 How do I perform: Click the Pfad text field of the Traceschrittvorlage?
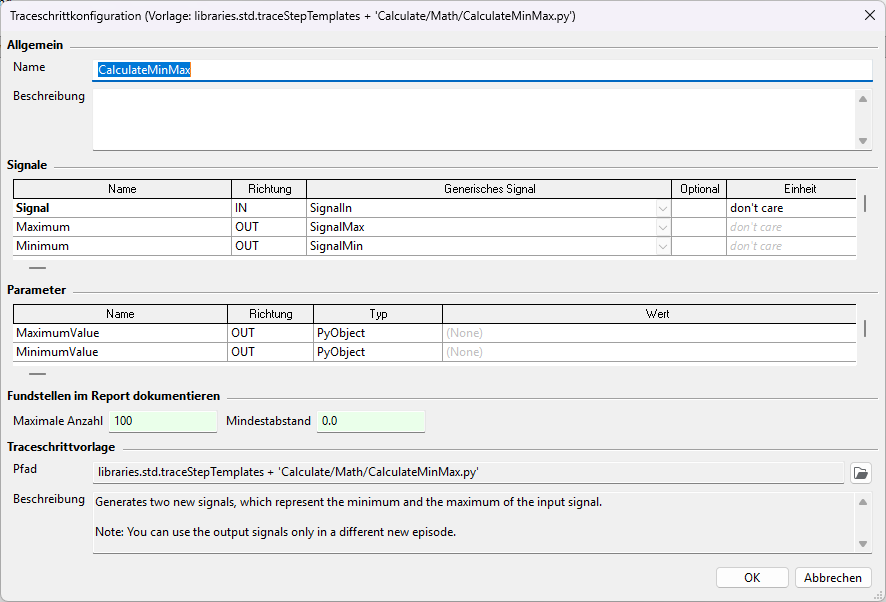point(468,473)
